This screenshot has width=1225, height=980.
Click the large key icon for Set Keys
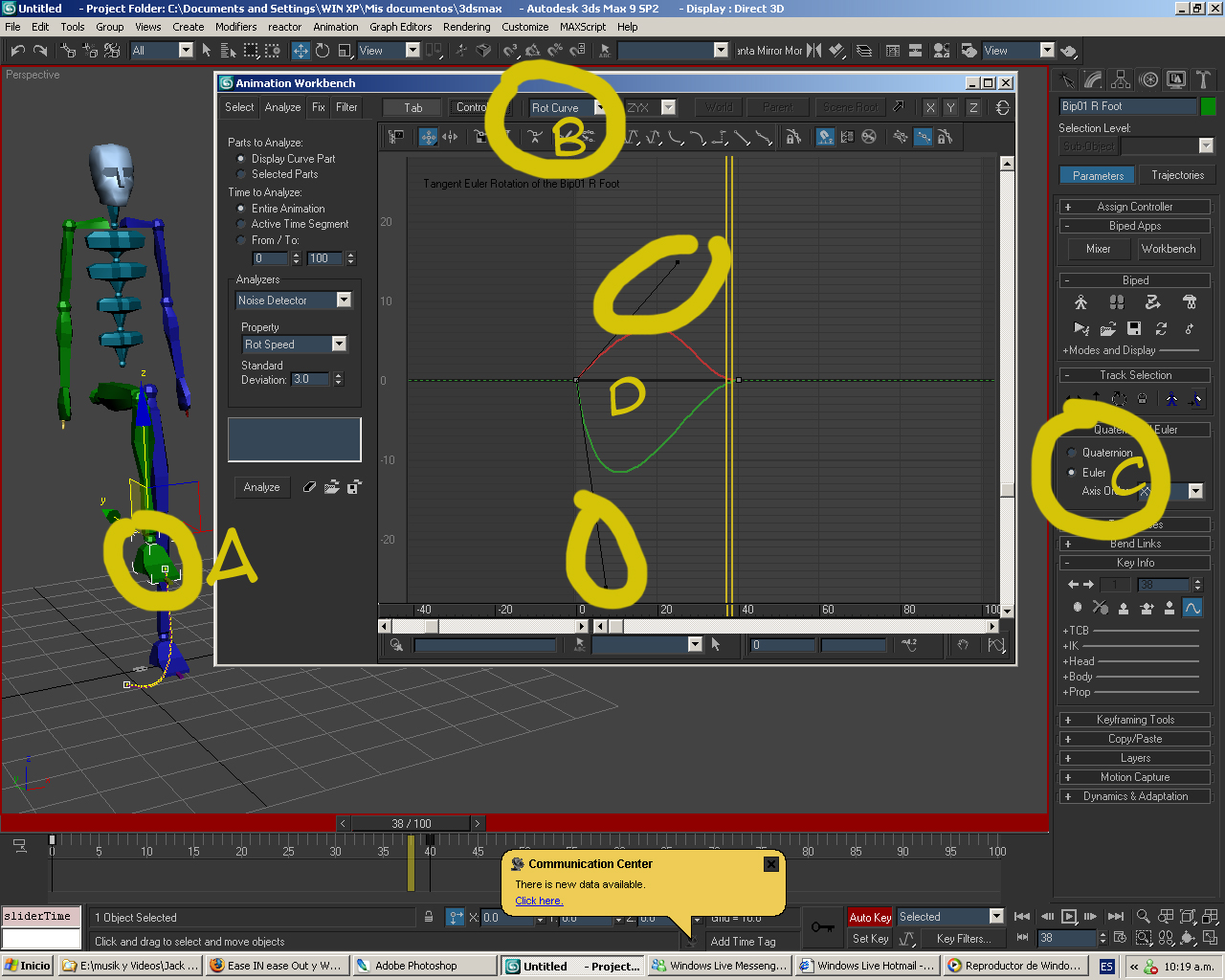823,927
